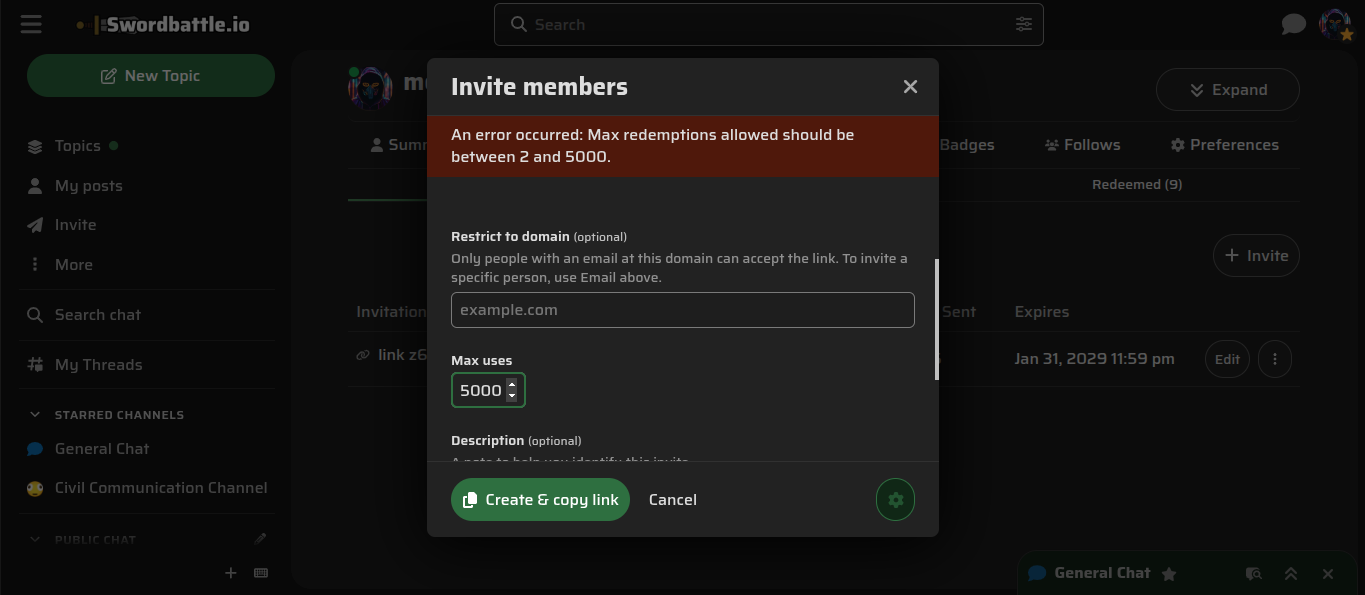Open the hamburger sidebar menu
The height and width of the screenshot is (595, 1365).
[31, 24]
